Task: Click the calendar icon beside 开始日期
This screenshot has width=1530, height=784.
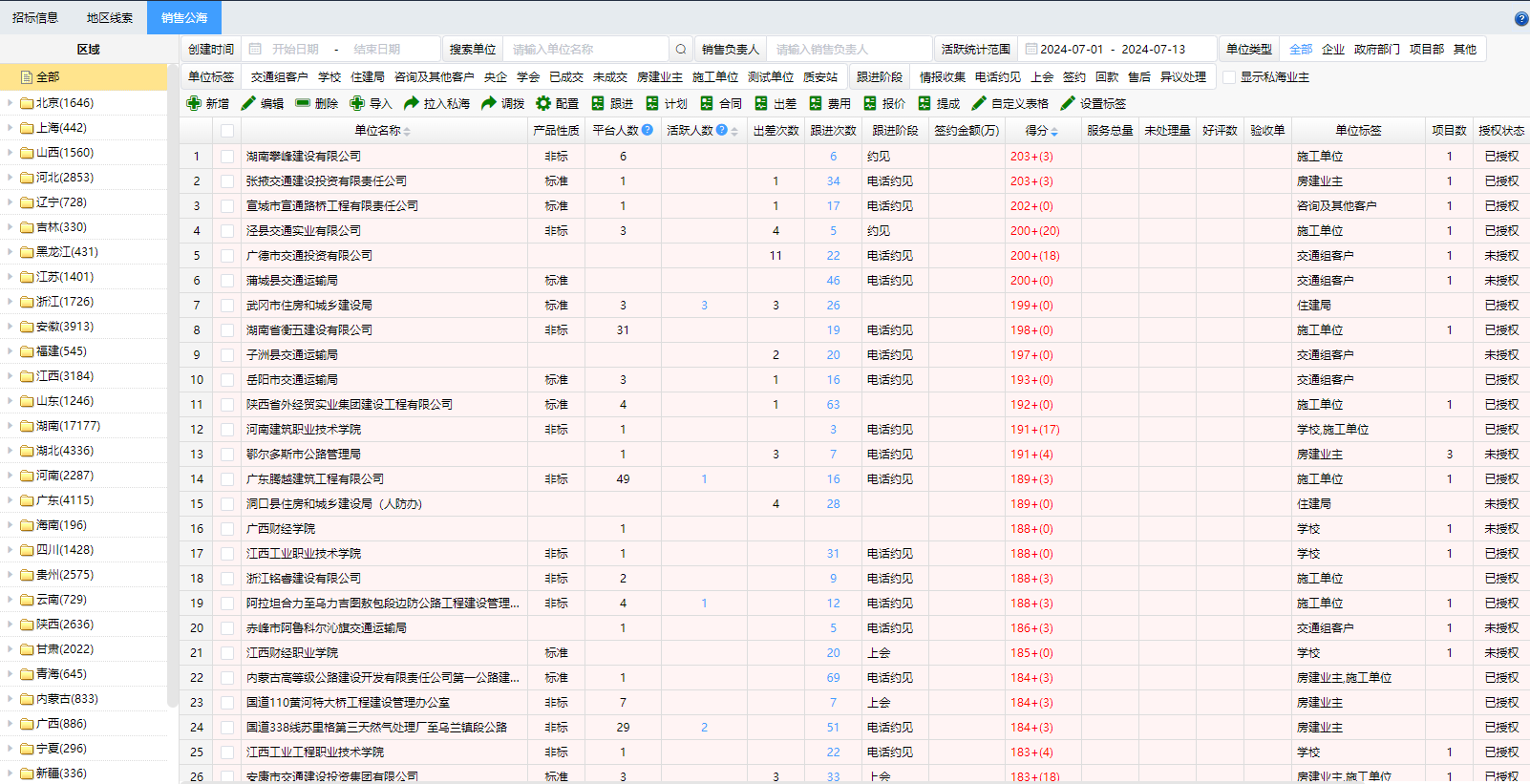Action: tap(255, 49)
